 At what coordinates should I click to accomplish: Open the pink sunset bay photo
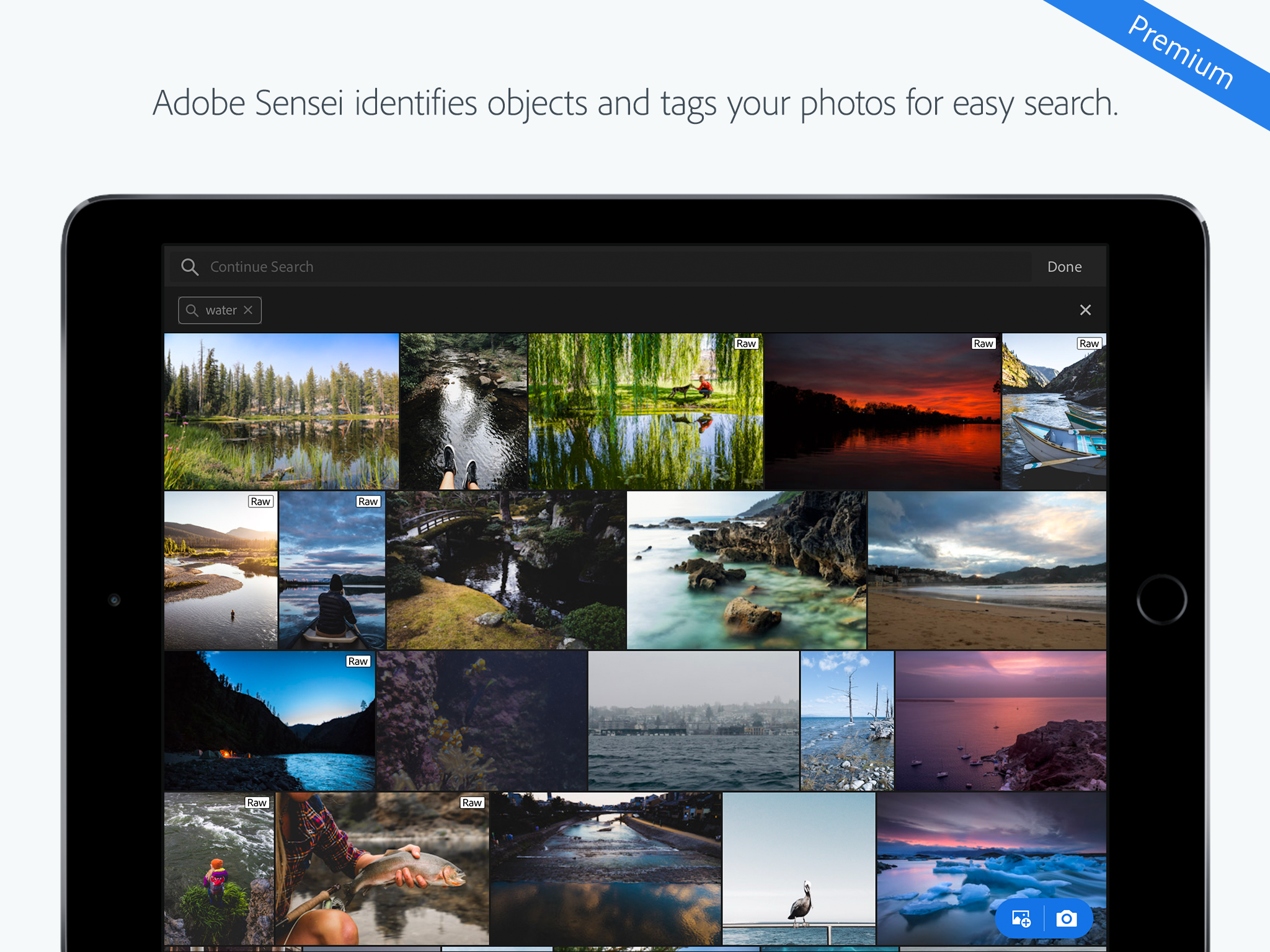(1001, 721)
